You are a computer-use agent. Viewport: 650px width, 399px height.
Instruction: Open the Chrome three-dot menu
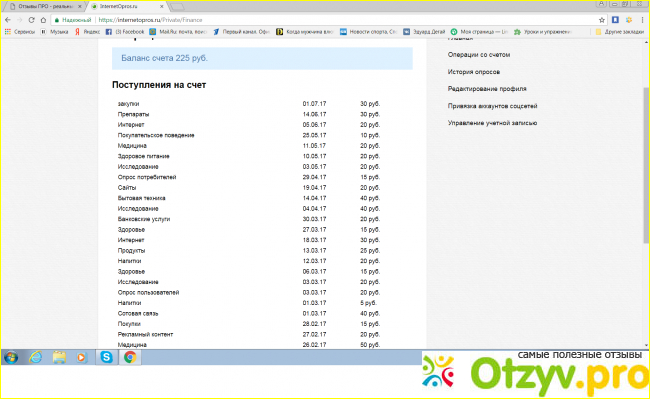click(643, 20)
